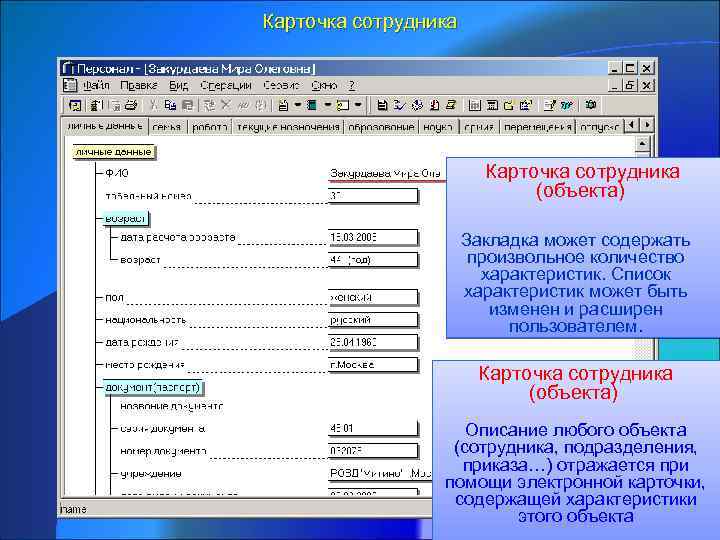720x540 pixels.
Task: Switch to the армия tab
Action: tap(479, 127)
